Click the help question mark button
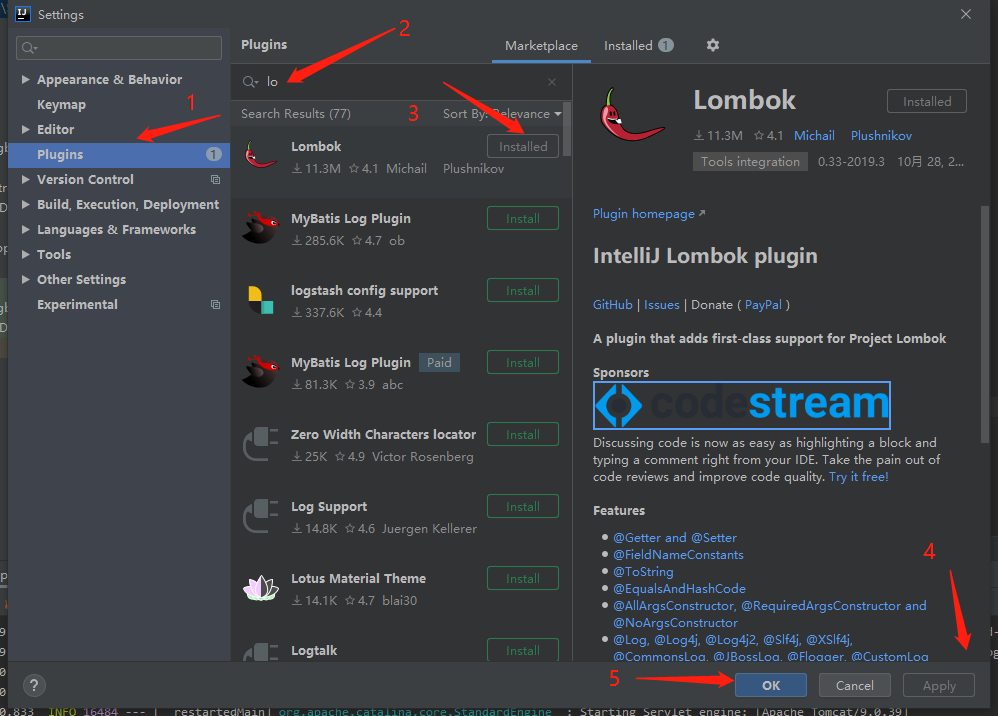The image size is (998, 716). (x=34, y=685)
